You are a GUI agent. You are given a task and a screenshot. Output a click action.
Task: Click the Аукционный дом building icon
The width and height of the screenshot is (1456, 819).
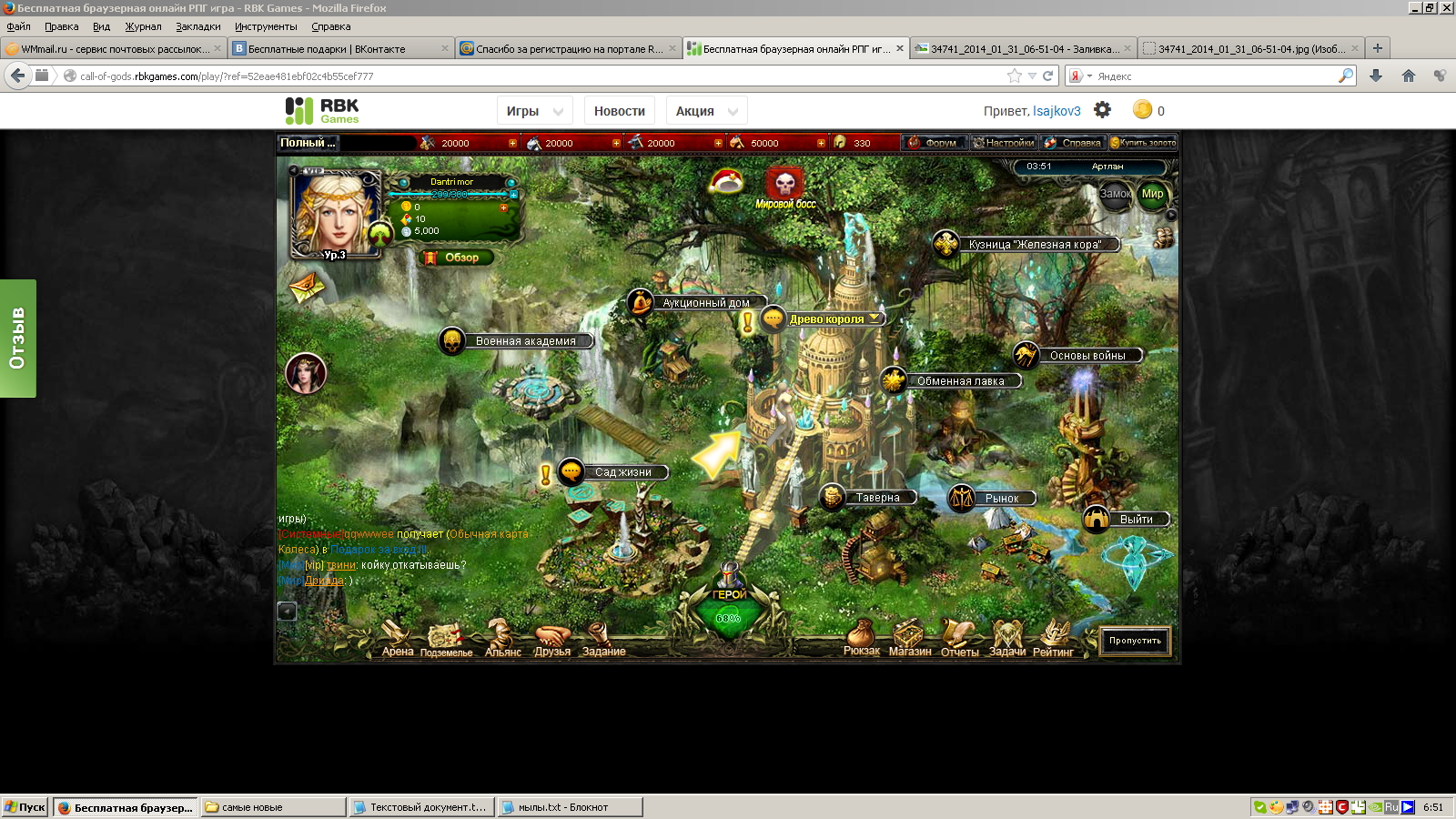point(641,302)
